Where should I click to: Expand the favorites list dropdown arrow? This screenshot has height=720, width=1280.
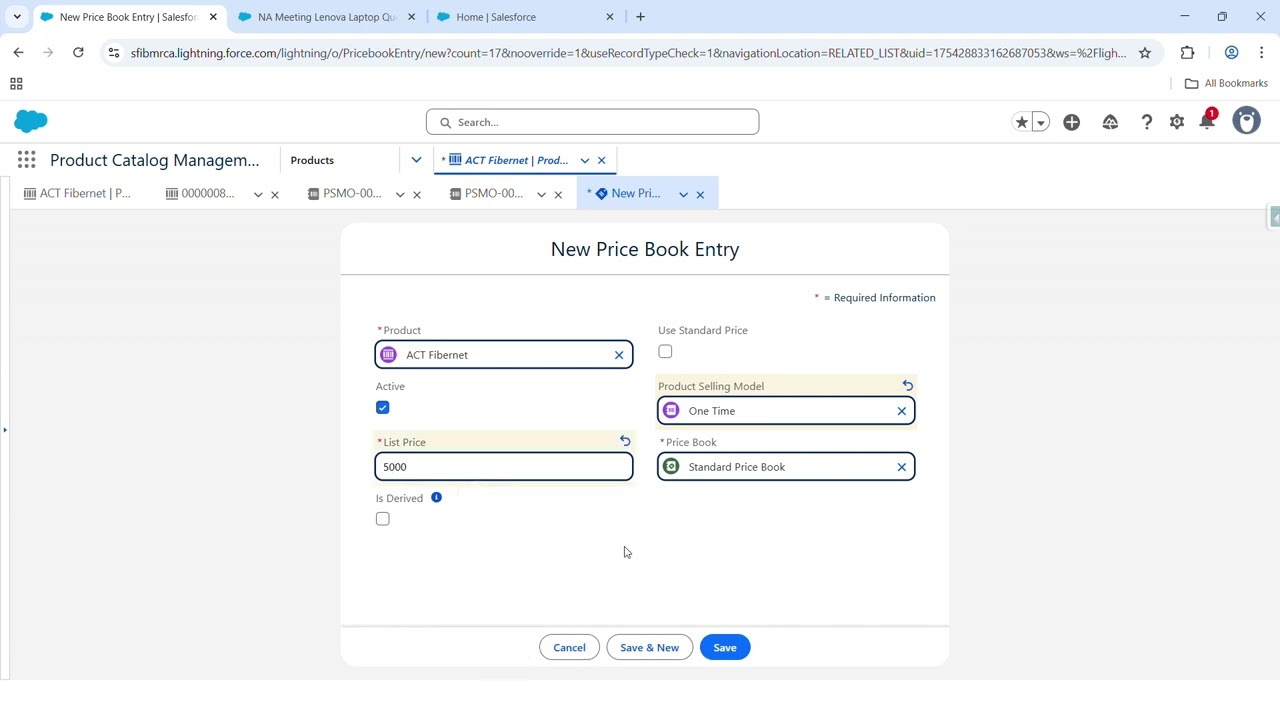[1041, 122]
